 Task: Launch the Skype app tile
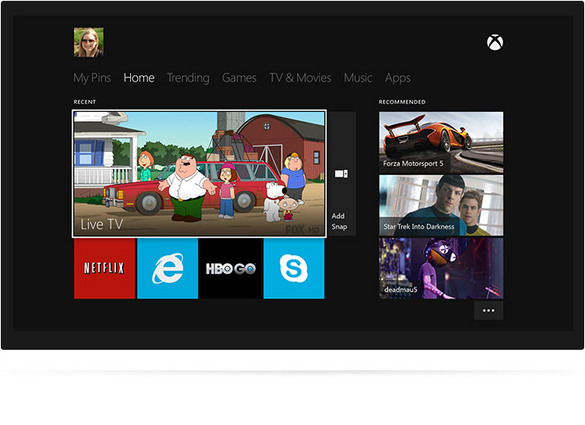294,269
